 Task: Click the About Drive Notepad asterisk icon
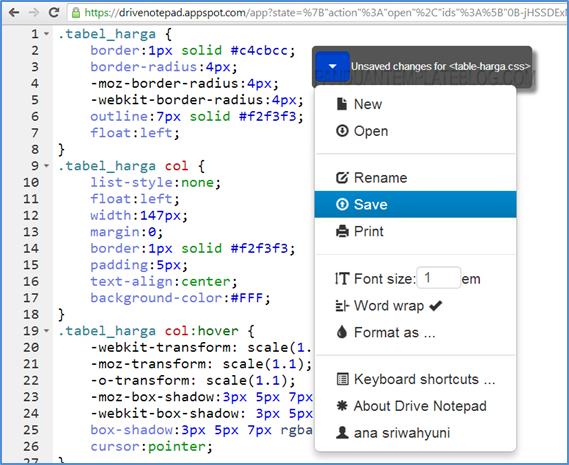[342, 406]
